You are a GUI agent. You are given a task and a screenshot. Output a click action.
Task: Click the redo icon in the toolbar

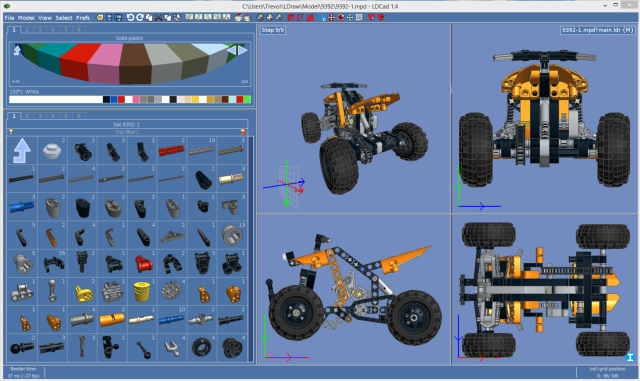click(x=140, y=17)
